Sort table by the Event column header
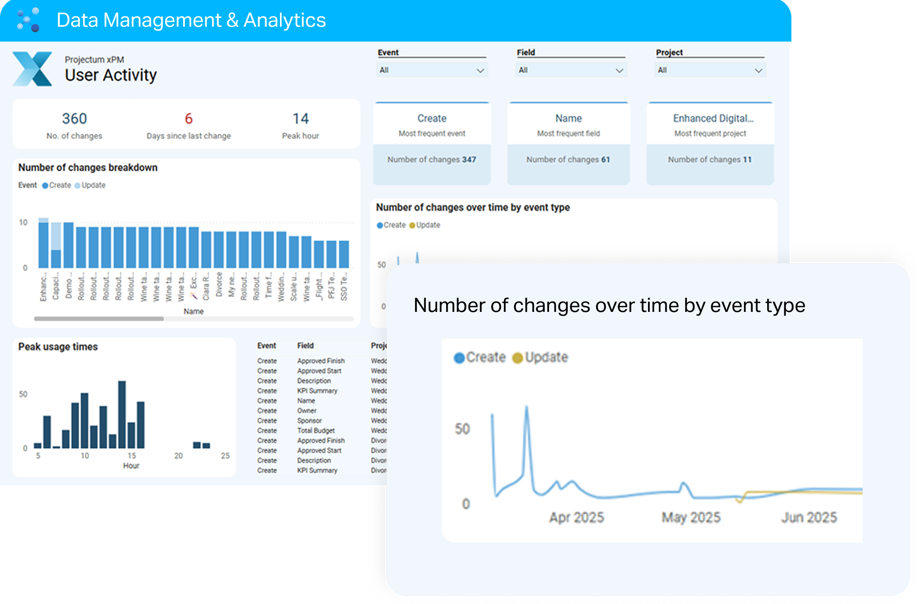Image resolution: width=920 pixels, height=604 pixels. (267, 346)
